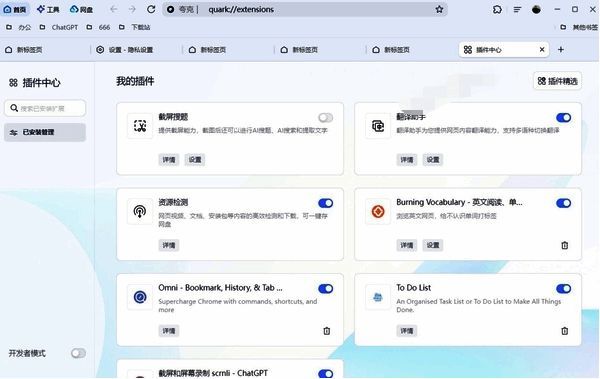Open a new tab with plus button
Image resolution: width=600 pixels, height=379 pixels.
point(561,50)
